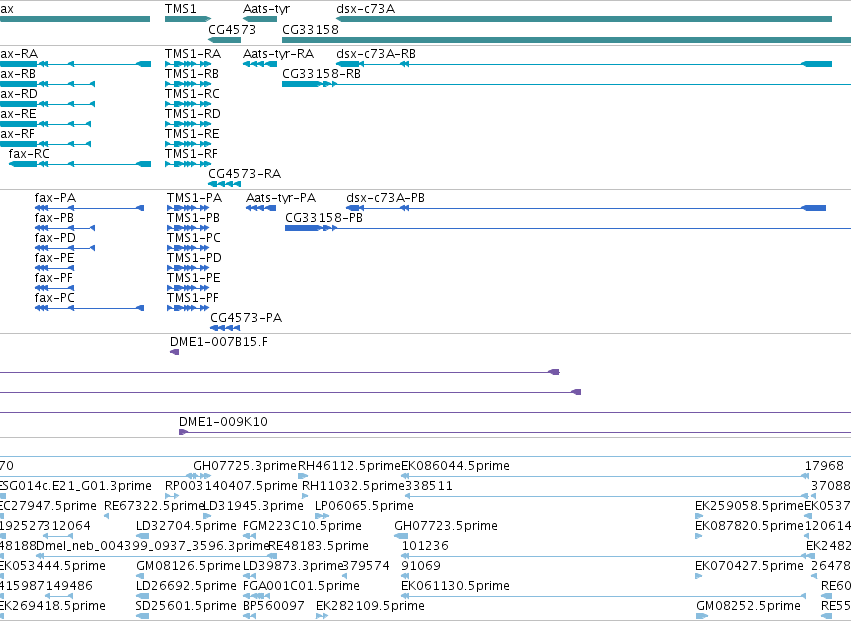Screen dimensions: 851x621
Task: Open EST RH11032.5prime
Action: tap(353, 486)
